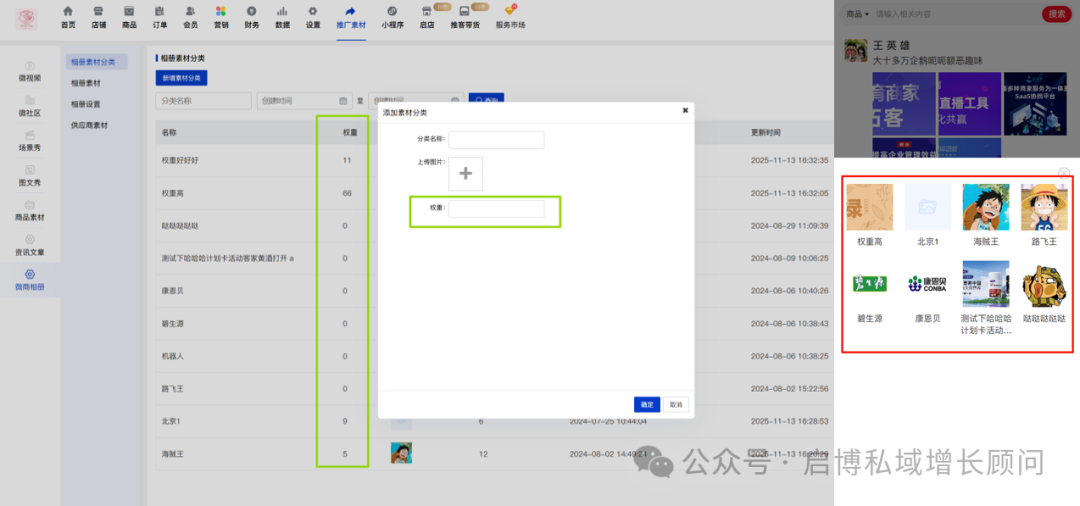Select 微商相册 in the left sidebar
1080x506 pixels.
30,280
